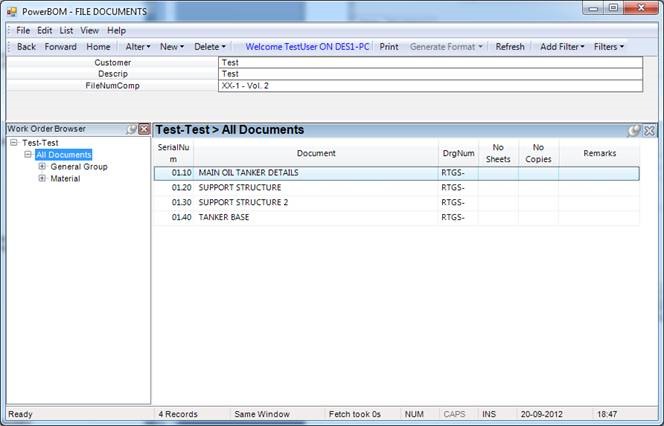Viewport: 664px width, 426px height.
Task: Click the PowerBOM application icon in title bar
Action: [10, 11]
